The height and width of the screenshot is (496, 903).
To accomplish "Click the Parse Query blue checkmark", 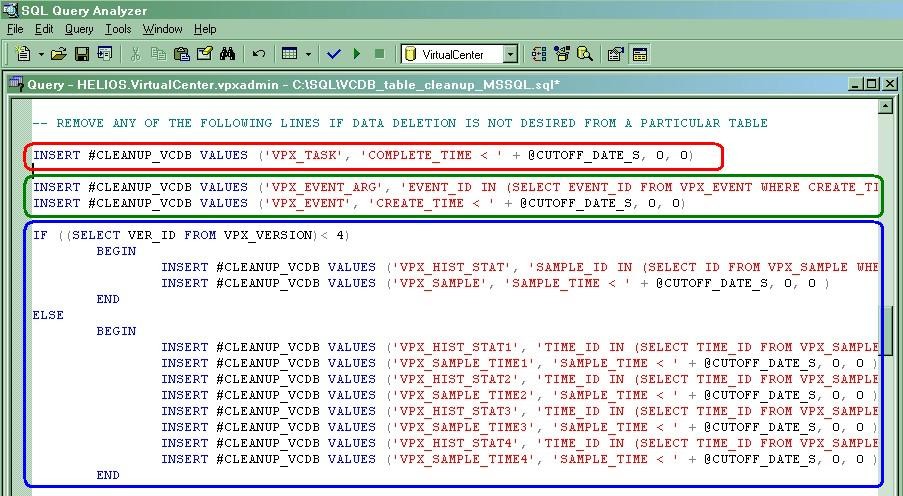I will (334, 54).
